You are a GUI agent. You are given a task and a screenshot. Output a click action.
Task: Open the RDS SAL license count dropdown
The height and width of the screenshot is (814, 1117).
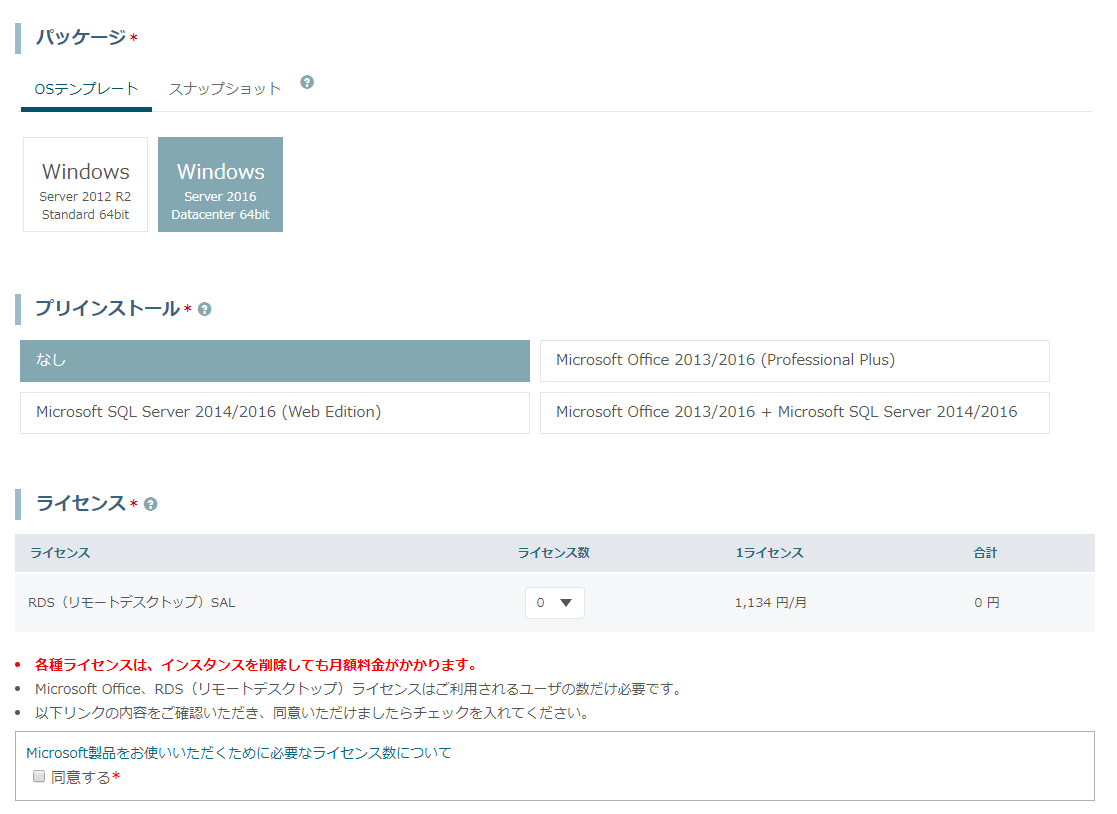(x=555, y=603)
